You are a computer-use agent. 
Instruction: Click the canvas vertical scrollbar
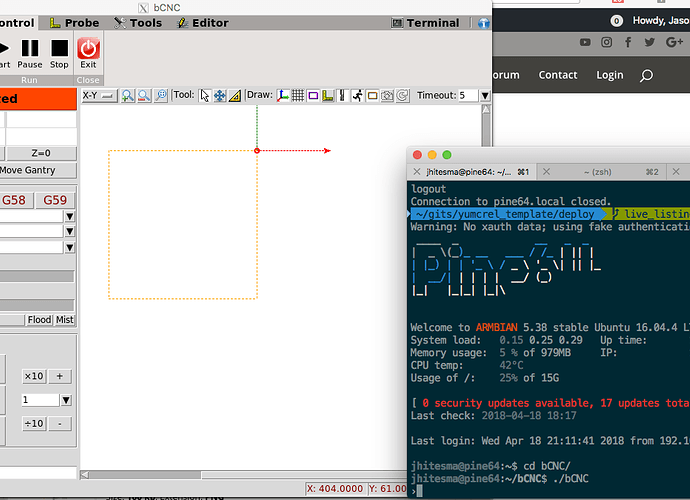[x=486, y=128]
